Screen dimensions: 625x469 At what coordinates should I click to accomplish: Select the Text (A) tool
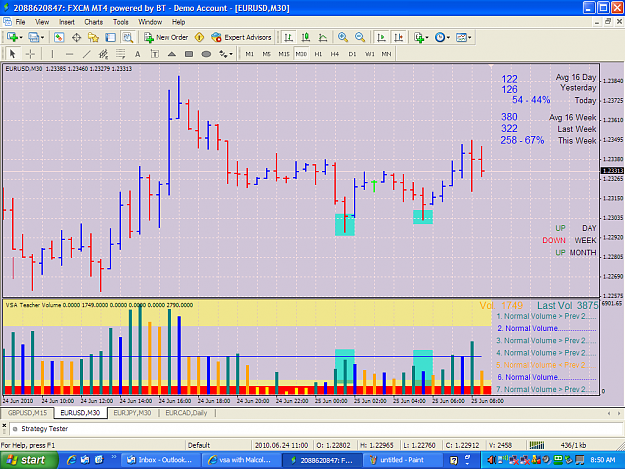click(138, 54)
